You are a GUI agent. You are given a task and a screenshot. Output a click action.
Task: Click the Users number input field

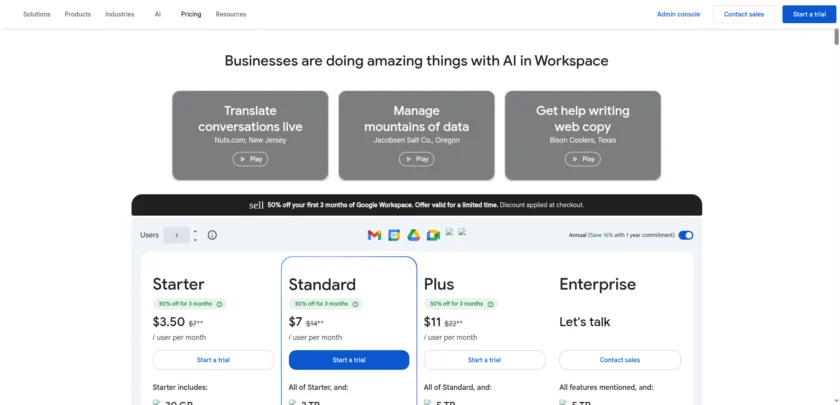pyautogui.click(x=177, y=235)
